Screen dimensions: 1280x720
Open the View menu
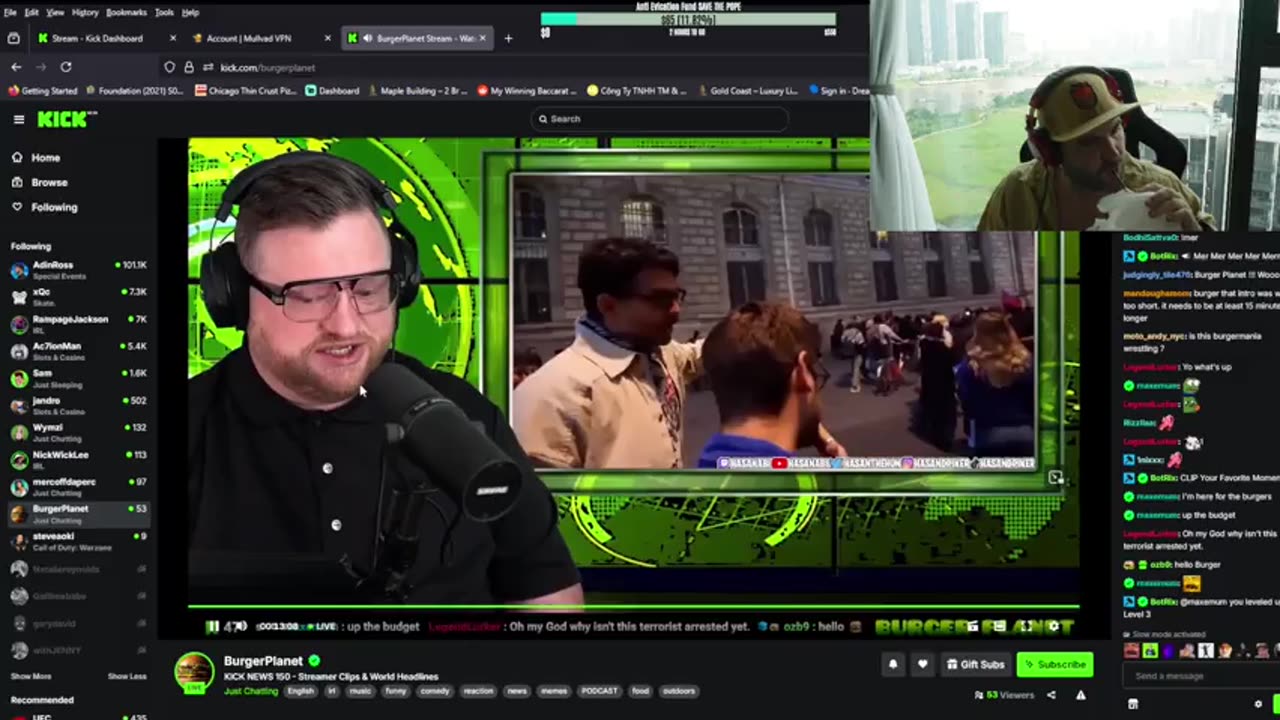55,12
